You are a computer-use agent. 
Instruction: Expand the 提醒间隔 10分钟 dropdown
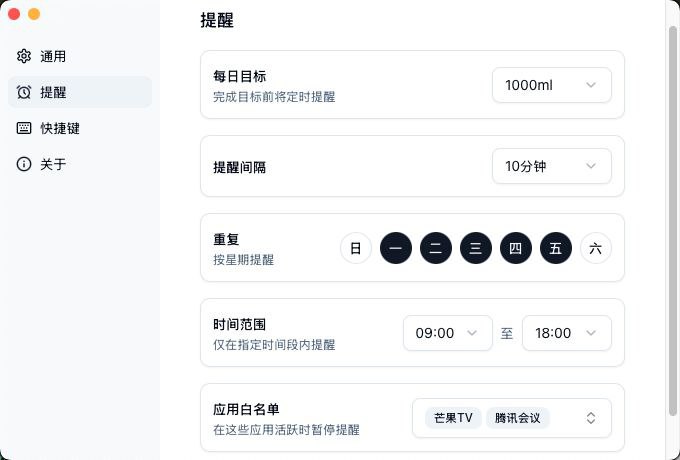[551, 166]
